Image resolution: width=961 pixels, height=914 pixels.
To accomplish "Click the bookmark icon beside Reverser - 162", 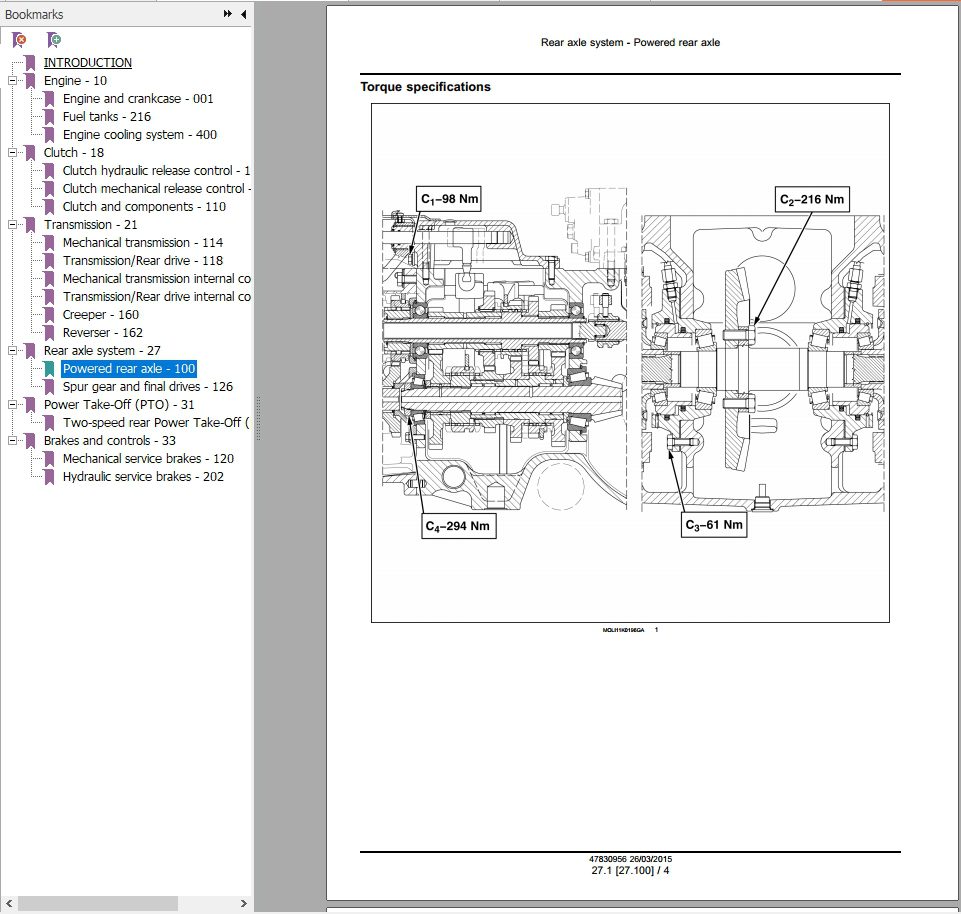I will (x=48, y=332).
